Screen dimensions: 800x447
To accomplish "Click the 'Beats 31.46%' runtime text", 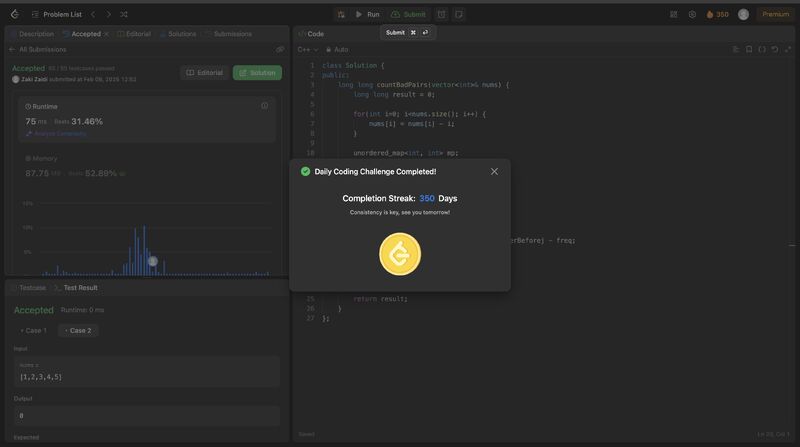I will (x=79, y=121).
